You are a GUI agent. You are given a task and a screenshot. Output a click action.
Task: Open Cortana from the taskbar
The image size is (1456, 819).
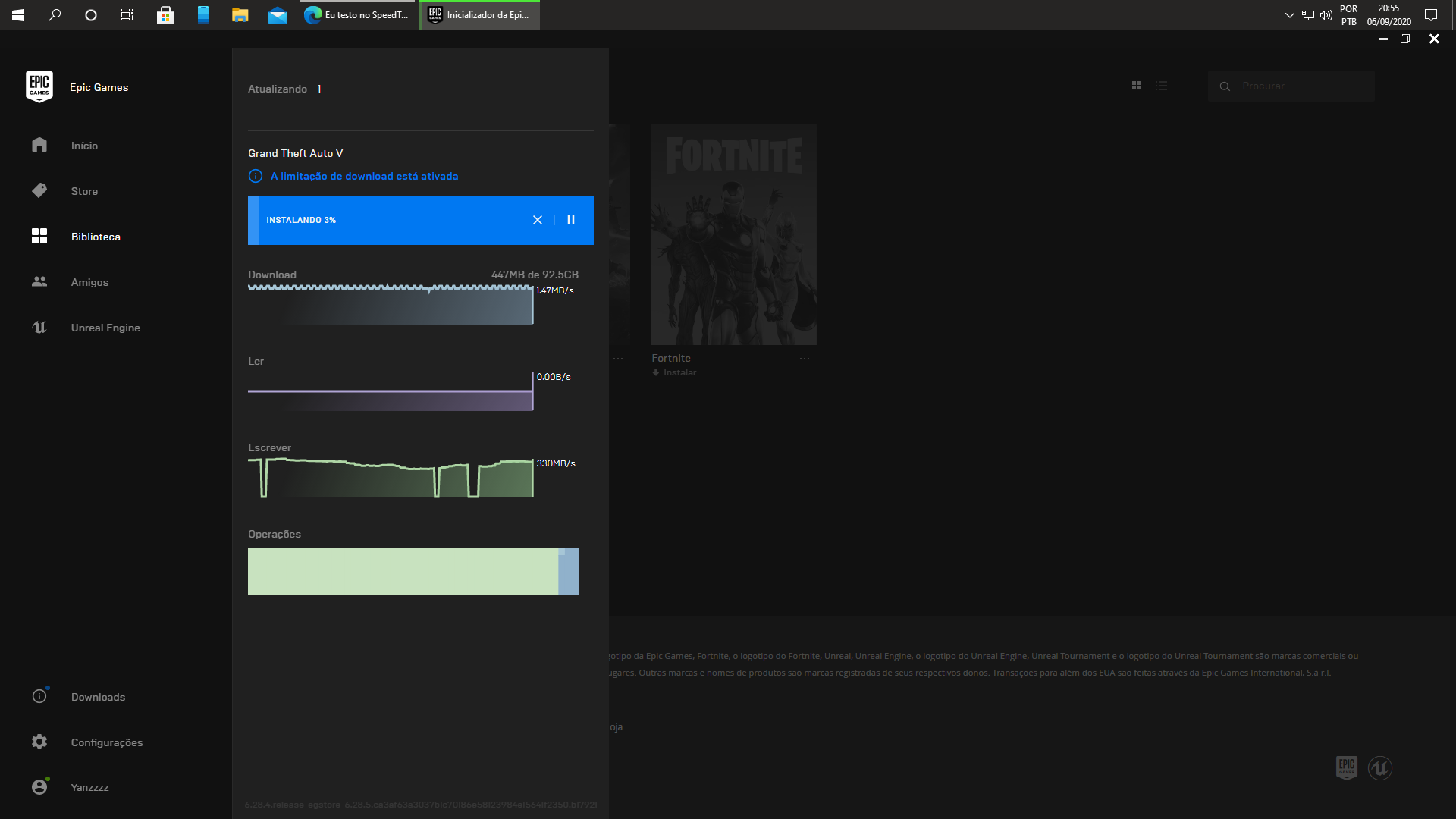[x=91, y=15]
